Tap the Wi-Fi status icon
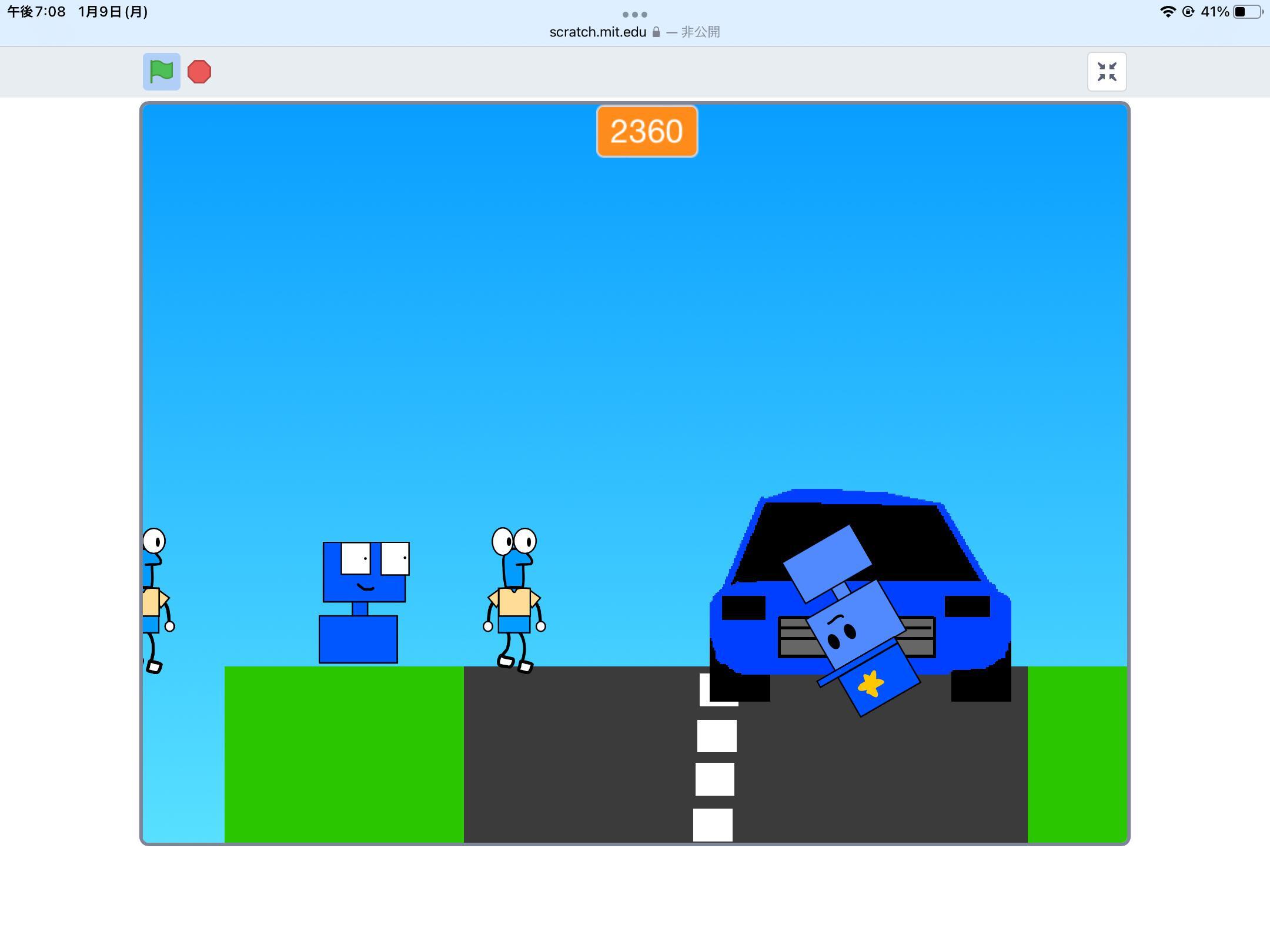 pos(1167,12)
